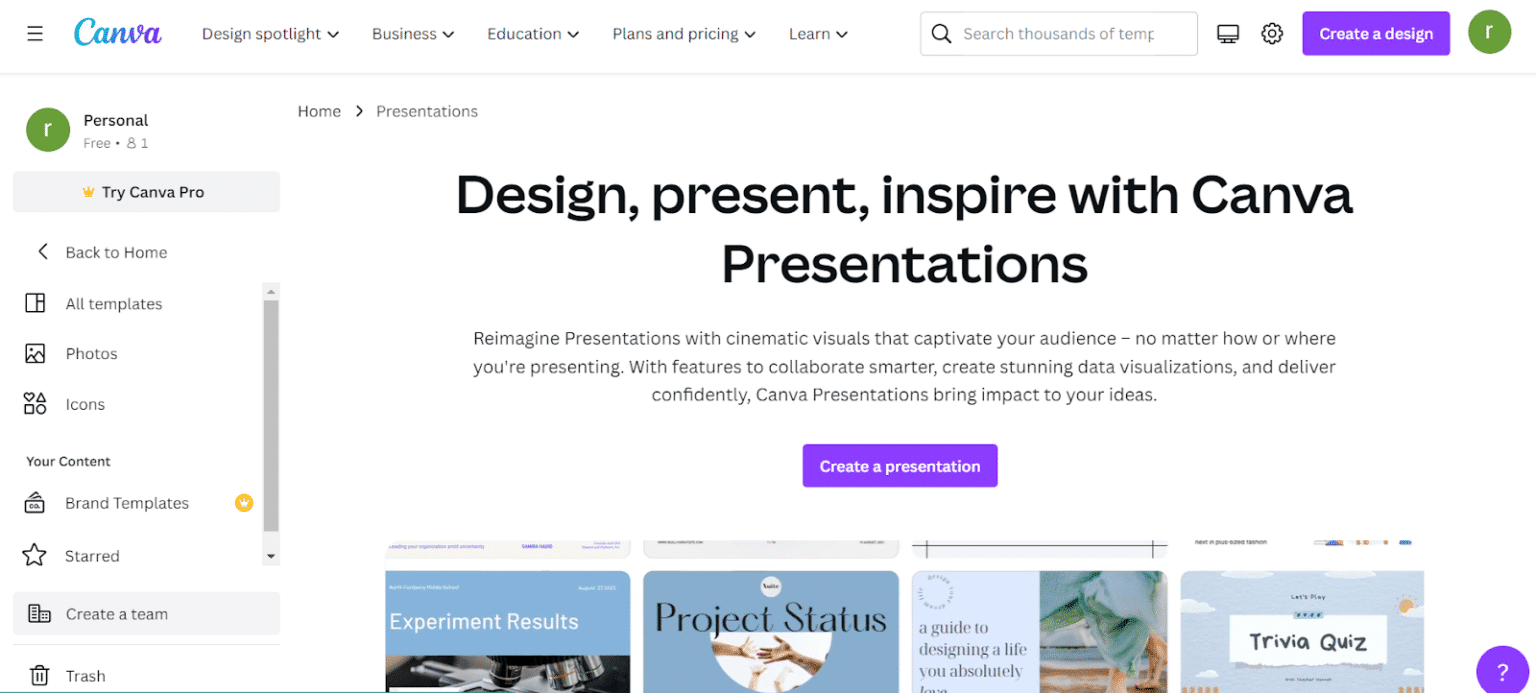Click the Canva logo

[x=117, y=33]
